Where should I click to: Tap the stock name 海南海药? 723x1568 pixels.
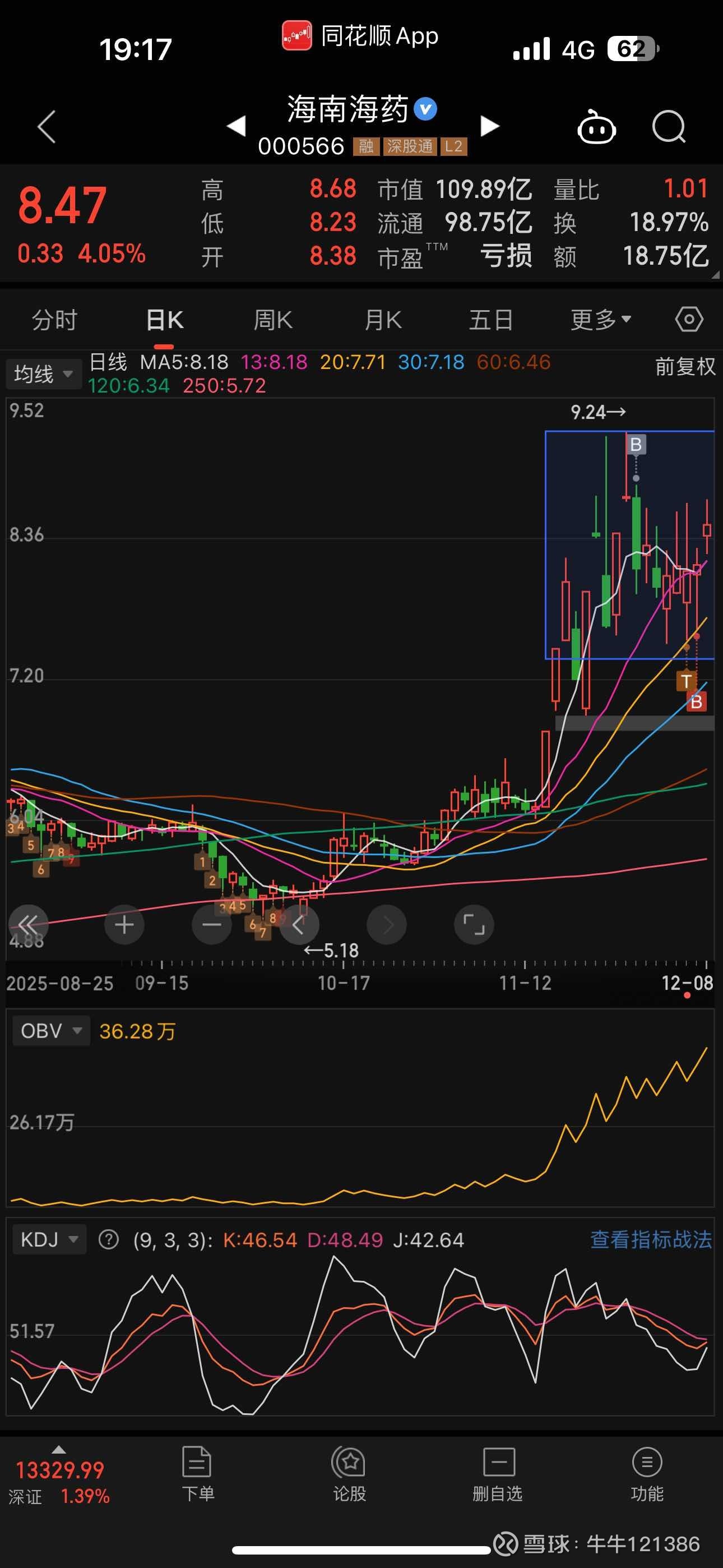click(x=347, y=109)
